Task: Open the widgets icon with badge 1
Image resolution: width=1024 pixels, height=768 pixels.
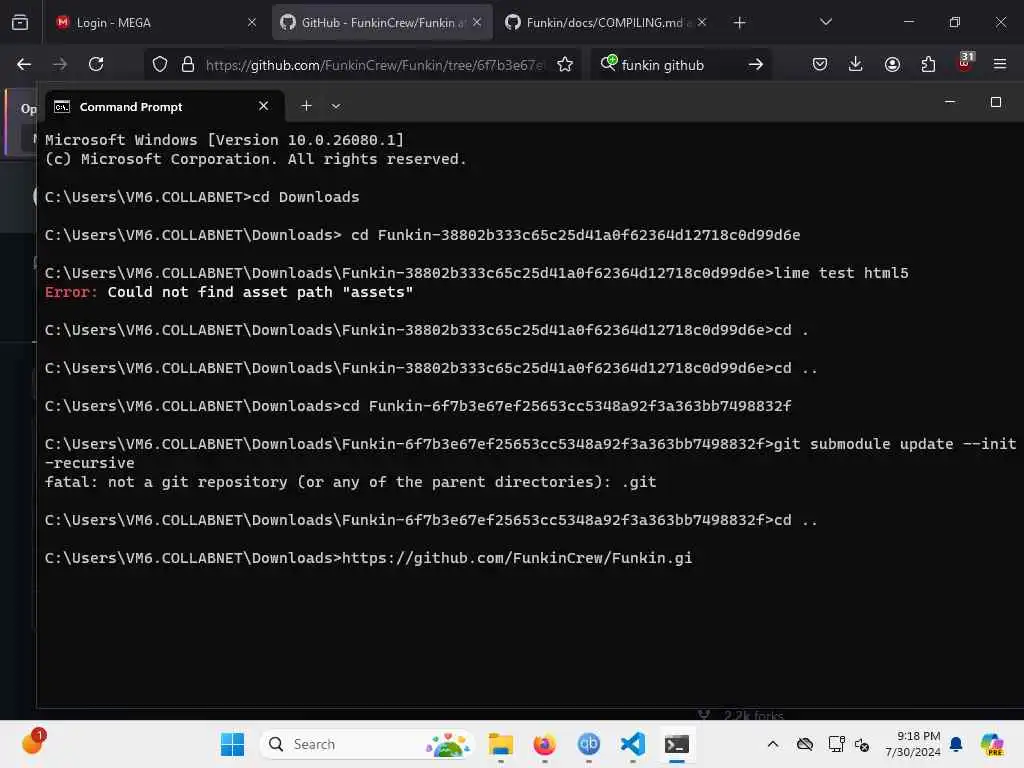Action: pyautogui.click(x=32, y=742)
